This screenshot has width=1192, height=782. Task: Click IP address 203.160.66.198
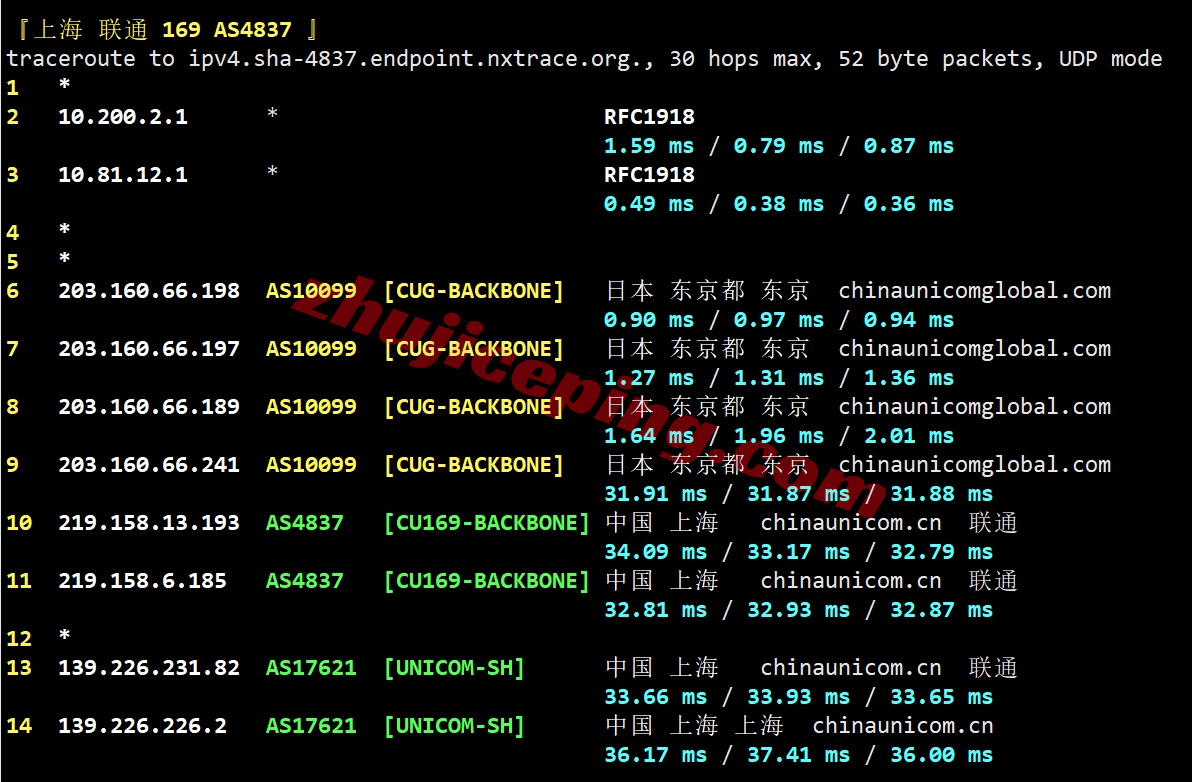click(149, 291)
